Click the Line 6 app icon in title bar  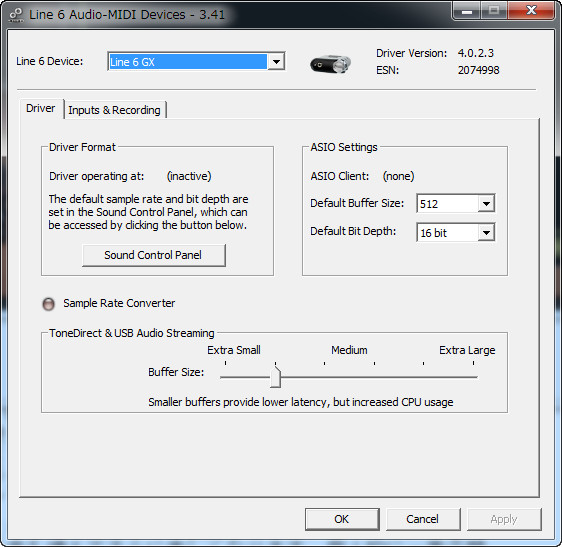[x=16, y=15]
